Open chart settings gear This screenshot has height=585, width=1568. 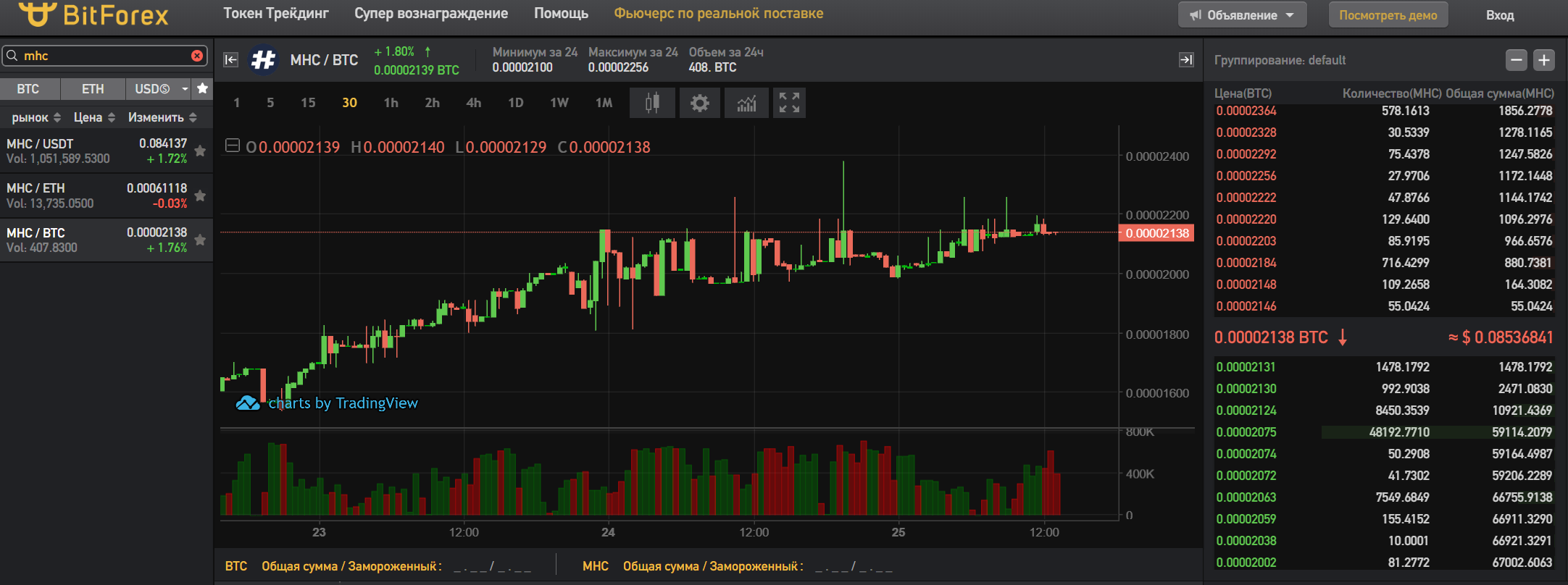699,103
